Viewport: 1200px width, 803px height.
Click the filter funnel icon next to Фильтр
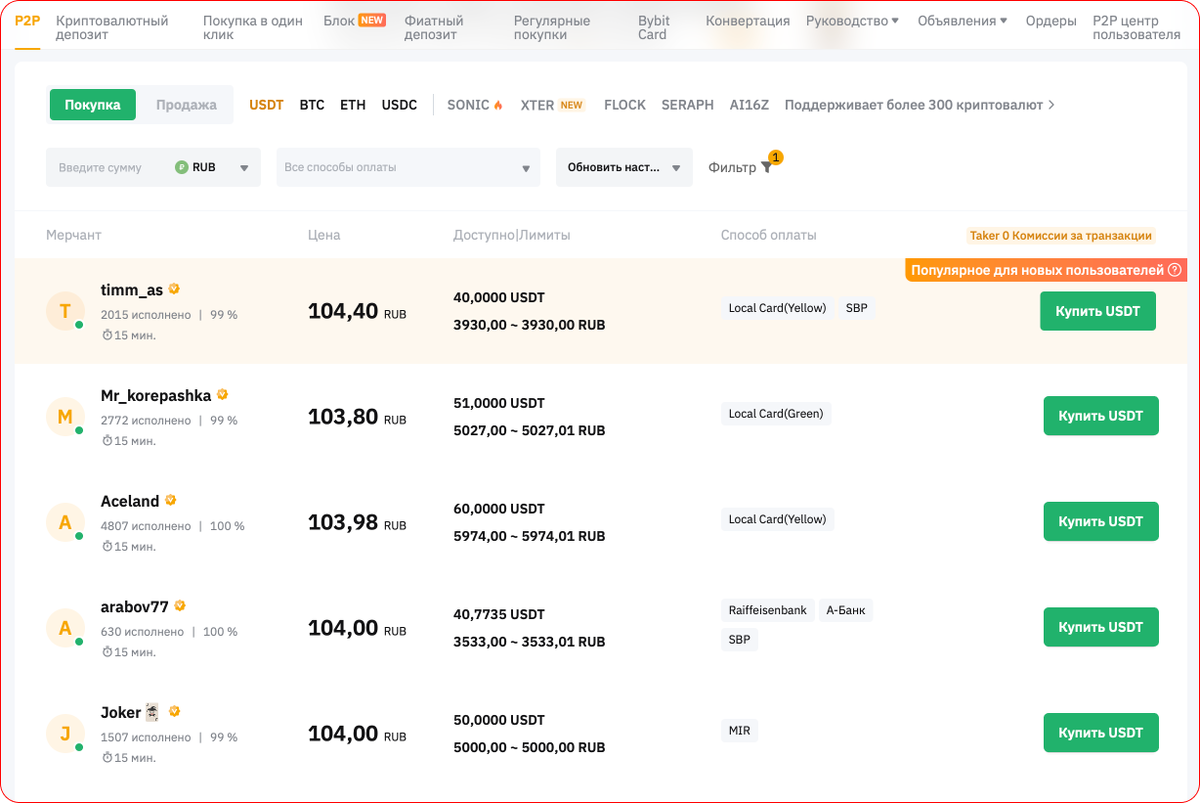coord(766,168)
